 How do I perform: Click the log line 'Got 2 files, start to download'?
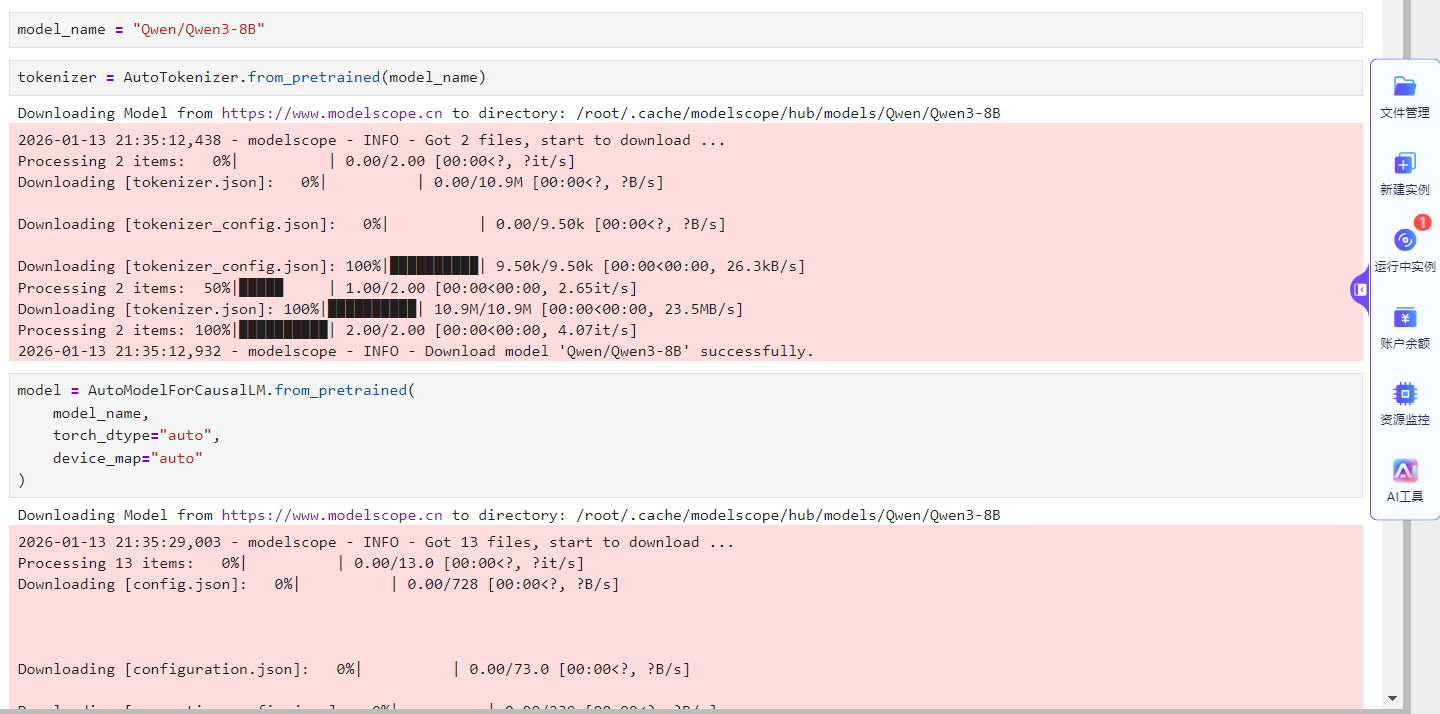372,140
